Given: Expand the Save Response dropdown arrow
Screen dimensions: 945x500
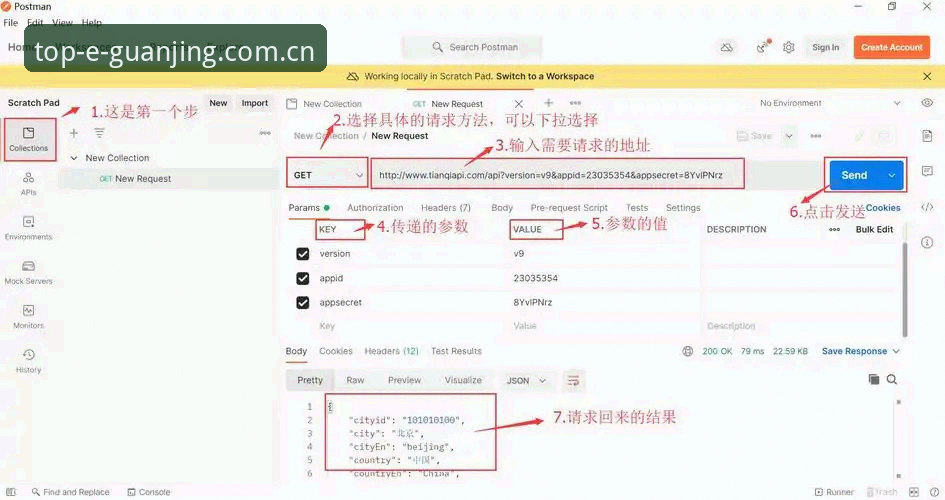Looking at the screenshot, I should click(896, 351).
